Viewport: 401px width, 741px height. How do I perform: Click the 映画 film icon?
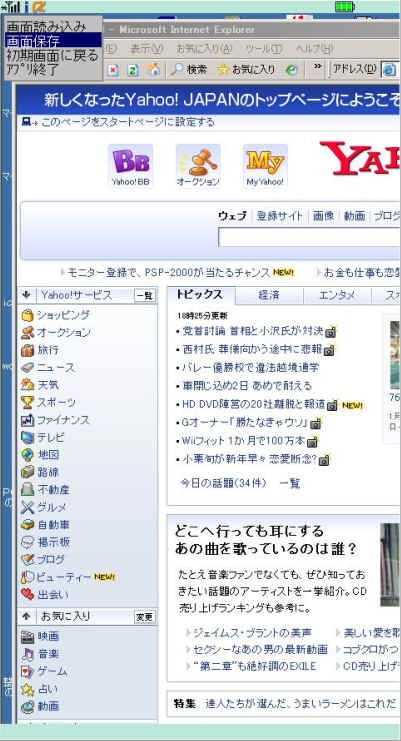point(28,637)
